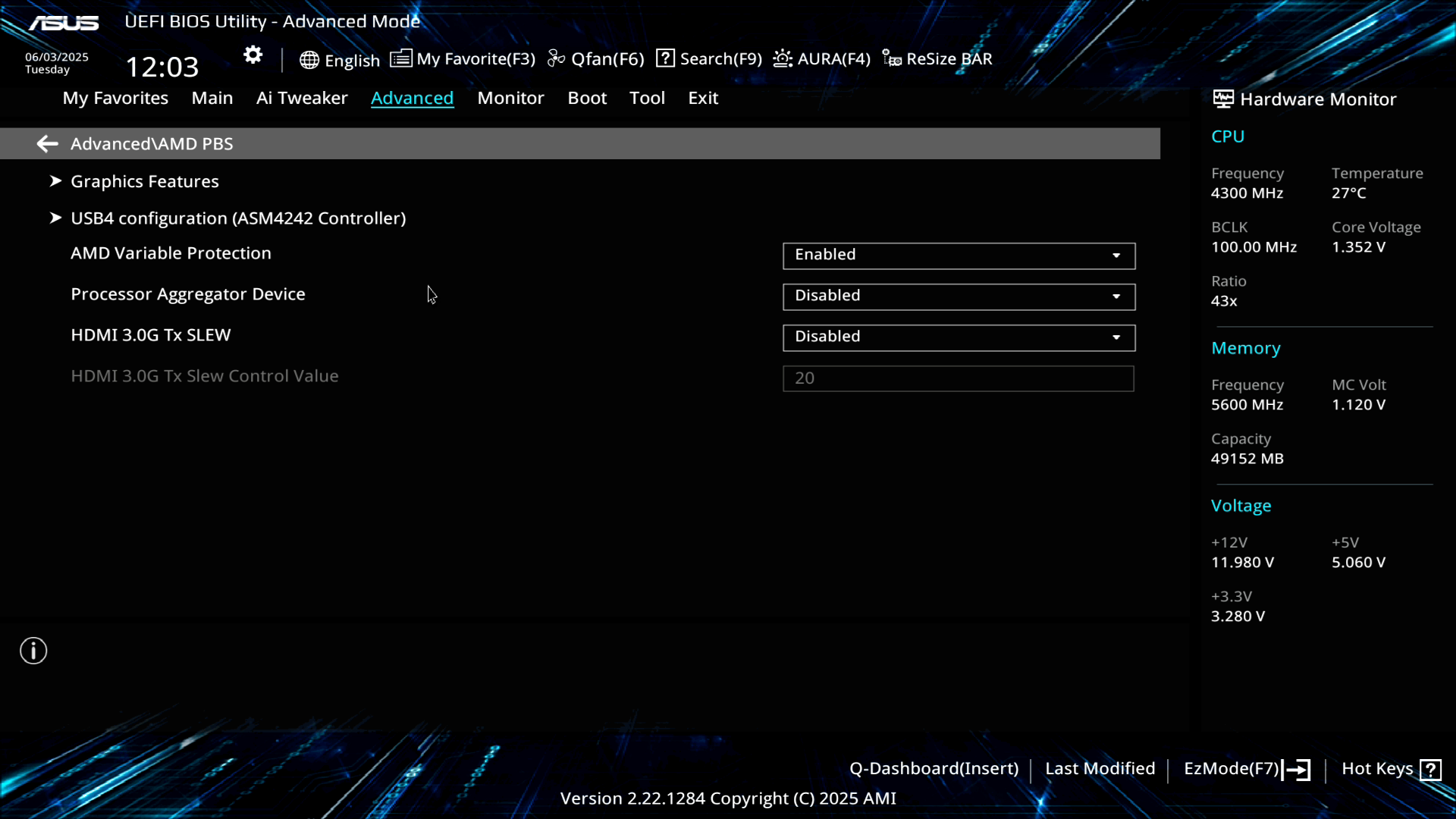The width and height of the screenshot is (1456, 819).
Task: Click the back arrow in the breadcrumb
Action: (x=47, y=144)
